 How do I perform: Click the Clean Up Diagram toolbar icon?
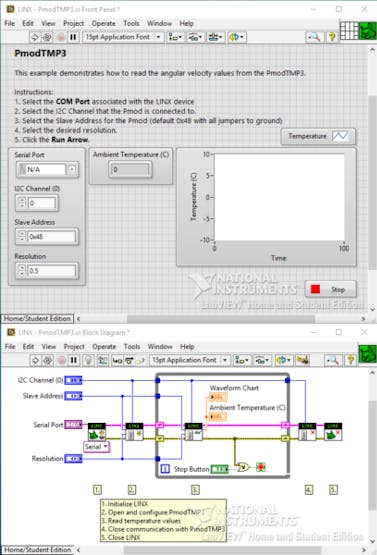click(x=303, y=360)
